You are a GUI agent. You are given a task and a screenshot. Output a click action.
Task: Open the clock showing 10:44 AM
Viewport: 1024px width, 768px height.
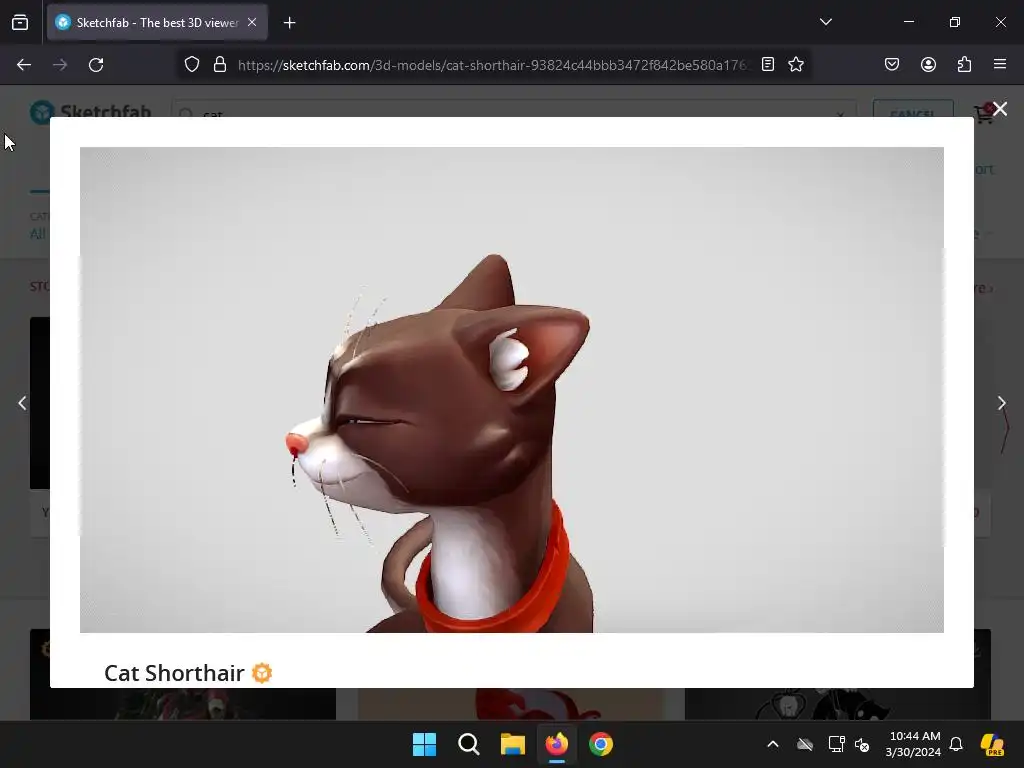click(x=914, y=744)
